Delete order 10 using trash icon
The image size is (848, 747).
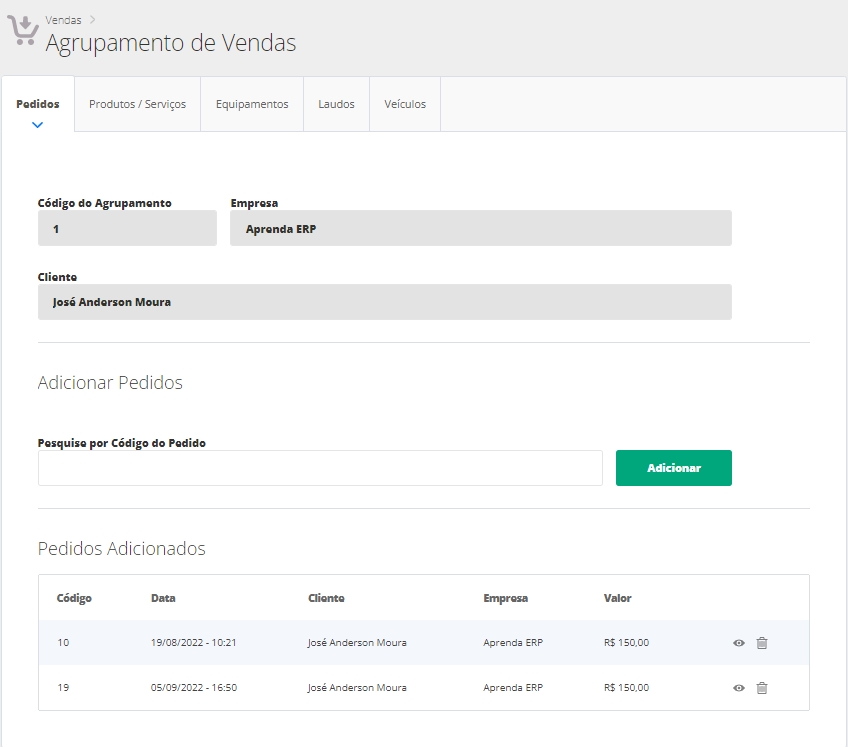(762, 643)
